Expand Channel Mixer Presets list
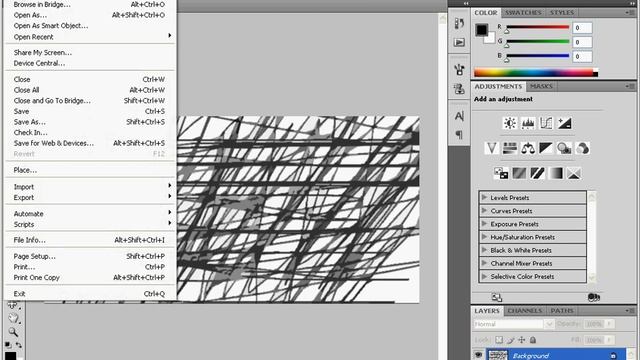 [484, 263]
